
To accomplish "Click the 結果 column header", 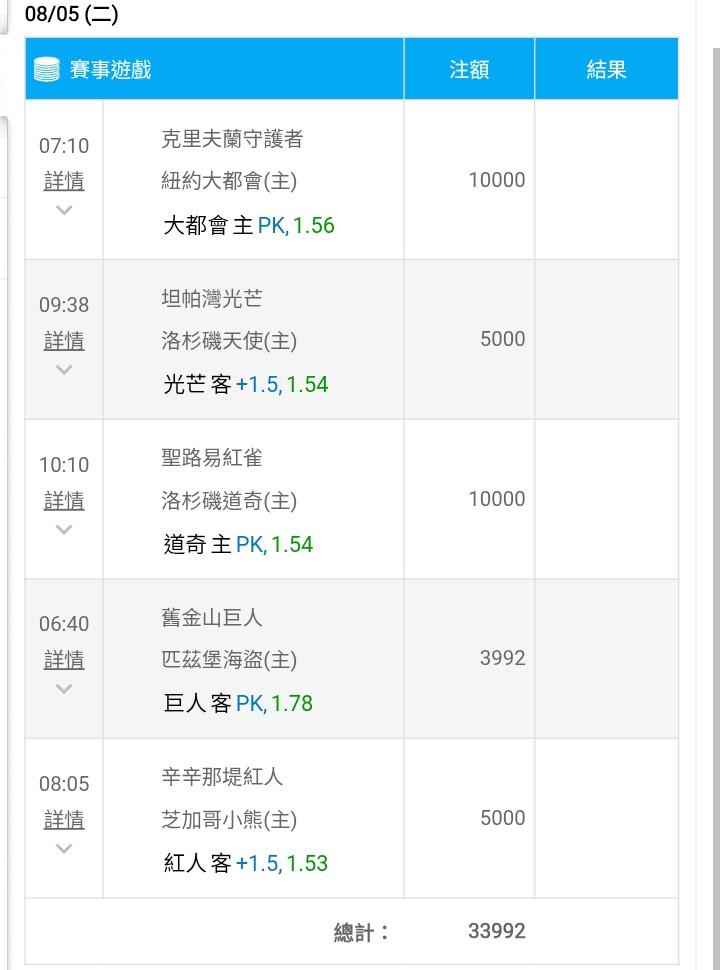I will click(606, 70).
